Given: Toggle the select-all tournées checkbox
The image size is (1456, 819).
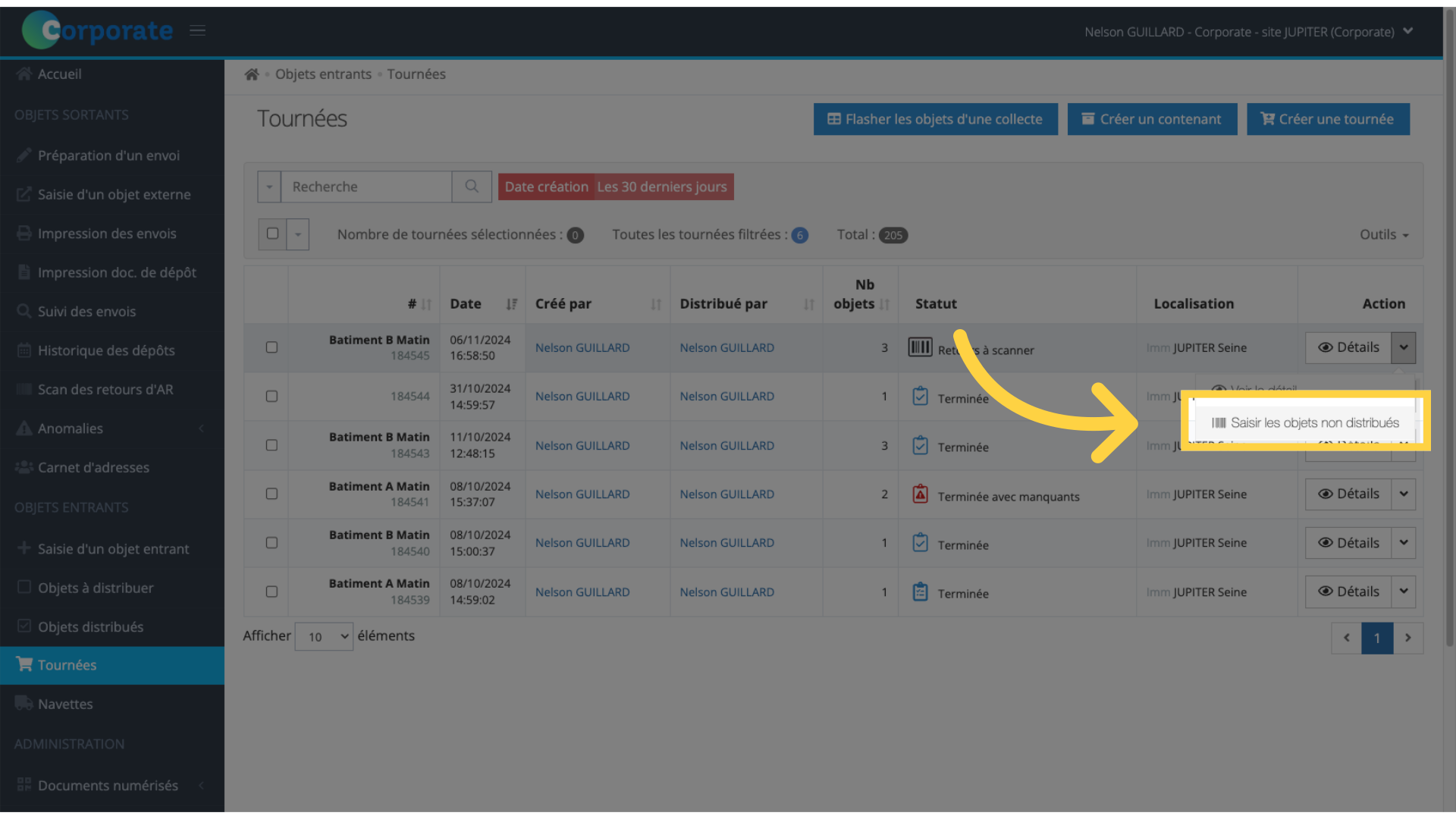Looking at the screenshot, I should pyautogui.click(x=272, y=234).
